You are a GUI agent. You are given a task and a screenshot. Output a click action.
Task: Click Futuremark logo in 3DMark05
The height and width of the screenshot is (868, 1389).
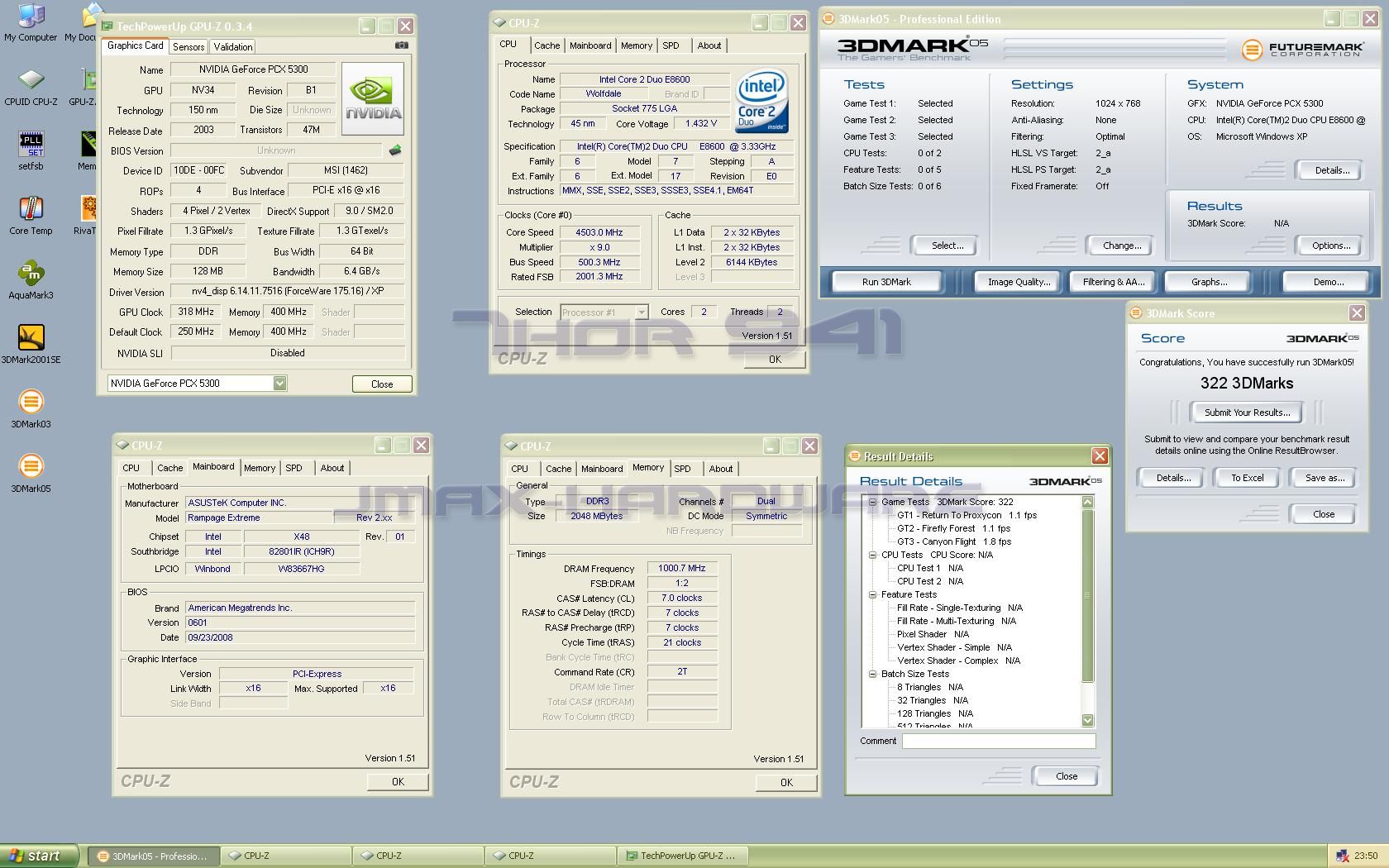click(1301, 50)
